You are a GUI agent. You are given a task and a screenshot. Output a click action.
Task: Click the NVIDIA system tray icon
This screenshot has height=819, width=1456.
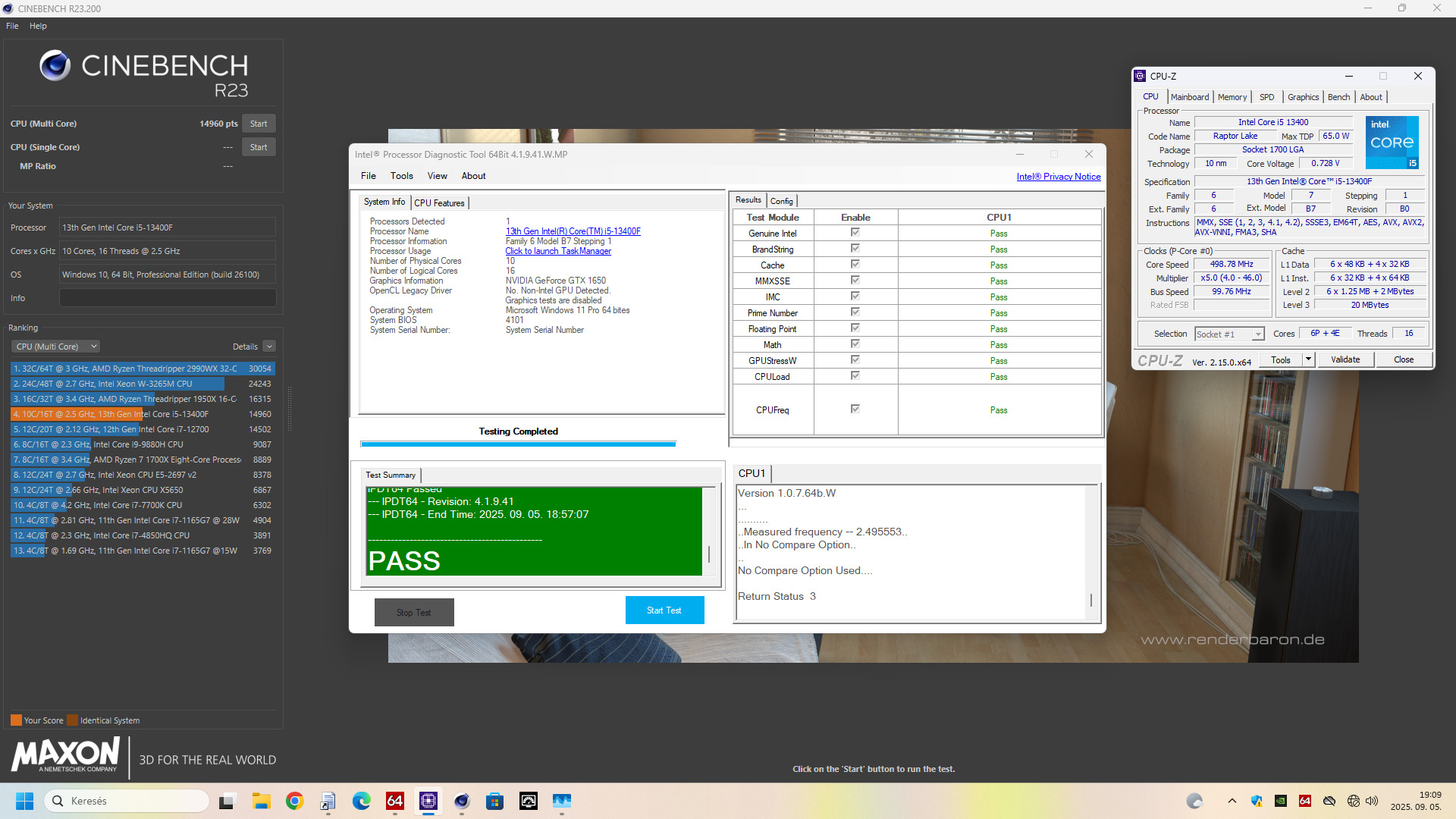click(1281, 801)
